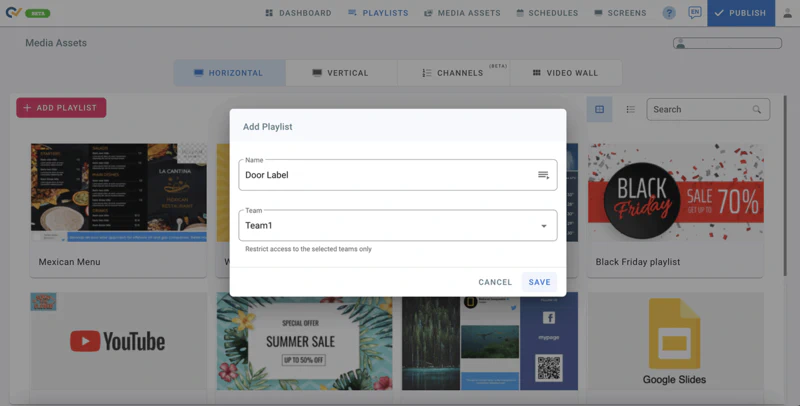
Task: Click the Publish button
Action: coord(741,13)
